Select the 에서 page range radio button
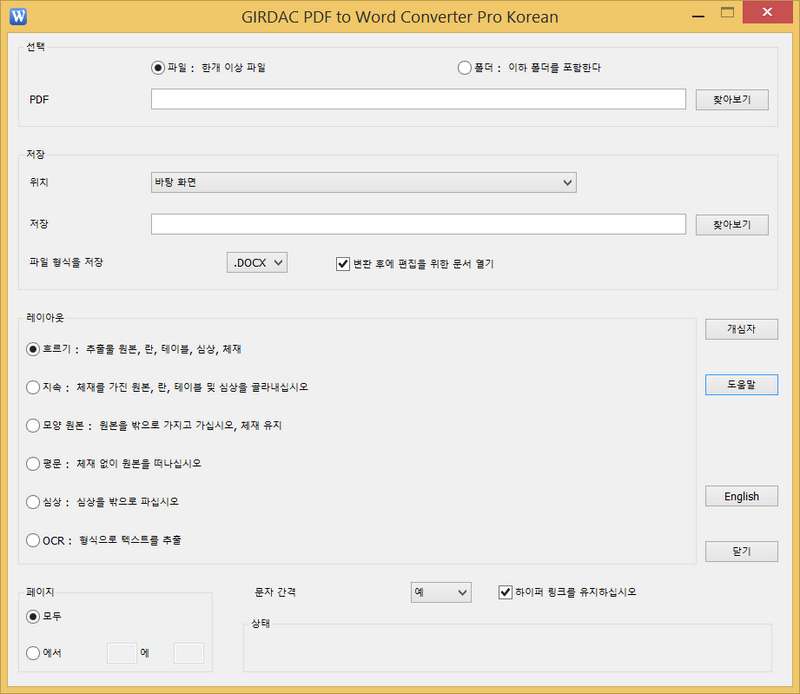The height and width of the screenshot is (694, 800). click(x=33, y=653)
